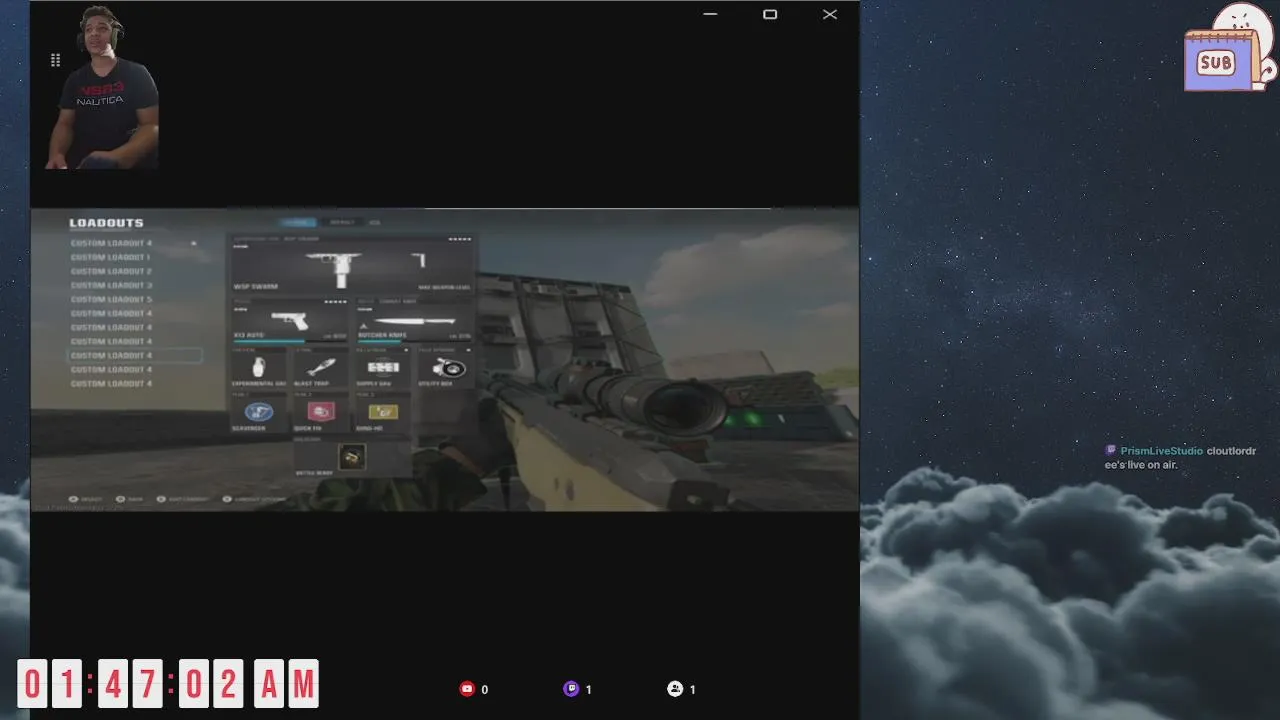
Task: Click the Twitch badge in chat message
Action: click(x=1110, y=451)
